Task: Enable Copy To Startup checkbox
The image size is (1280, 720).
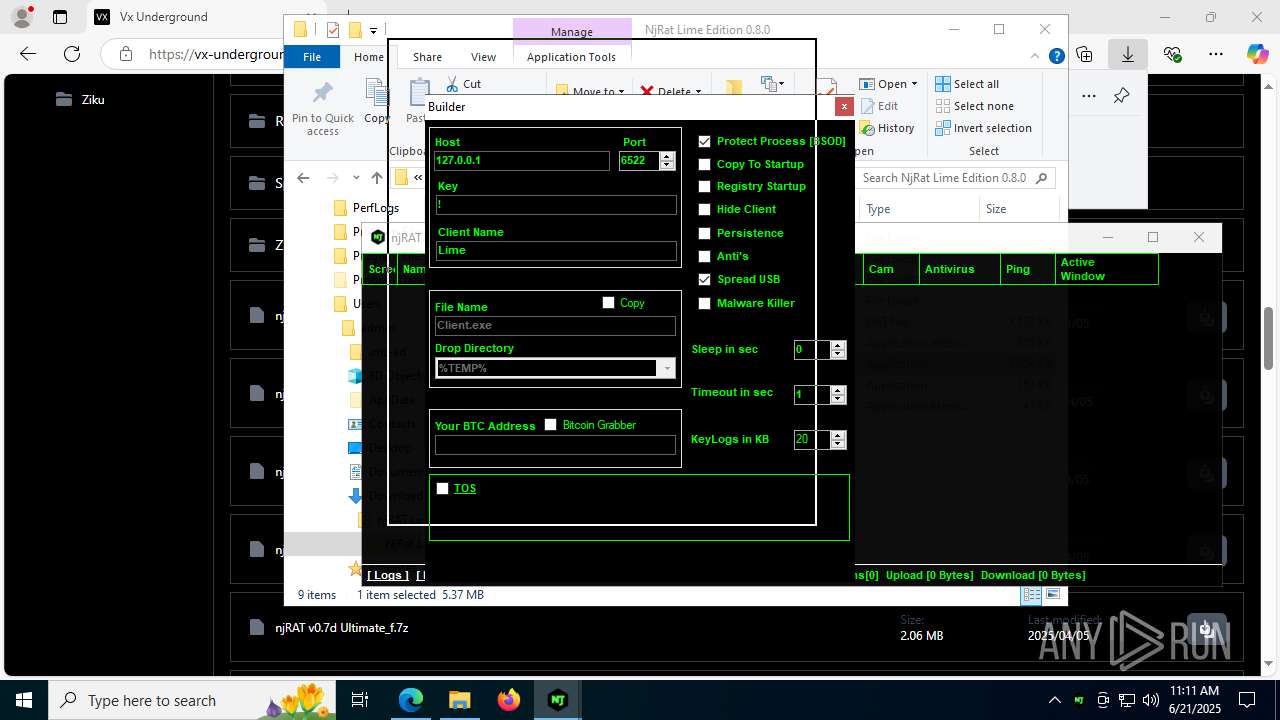Action: click(705, 164)
